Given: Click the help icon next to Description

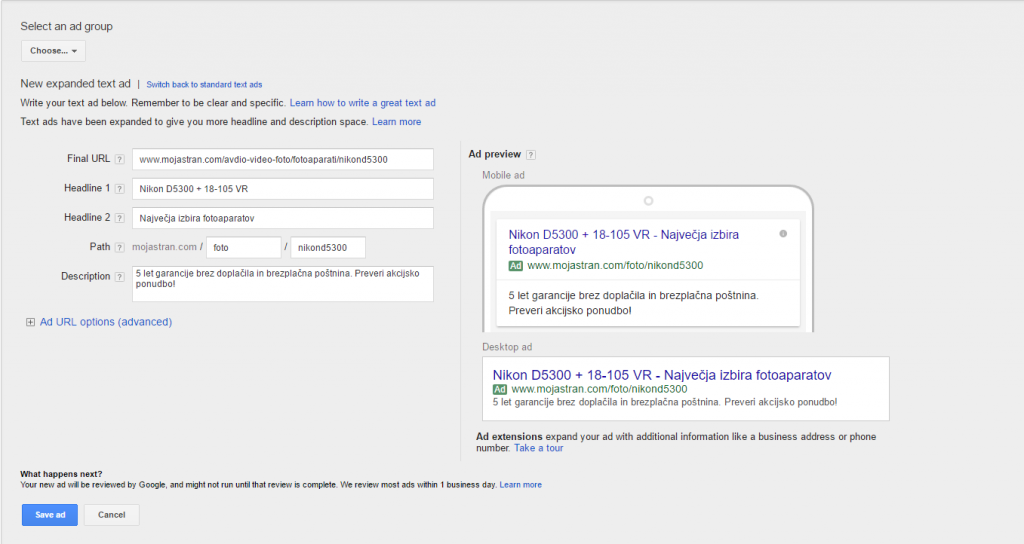Looking at the screenshot, I should pyautogui.click(x=119, y=277).
